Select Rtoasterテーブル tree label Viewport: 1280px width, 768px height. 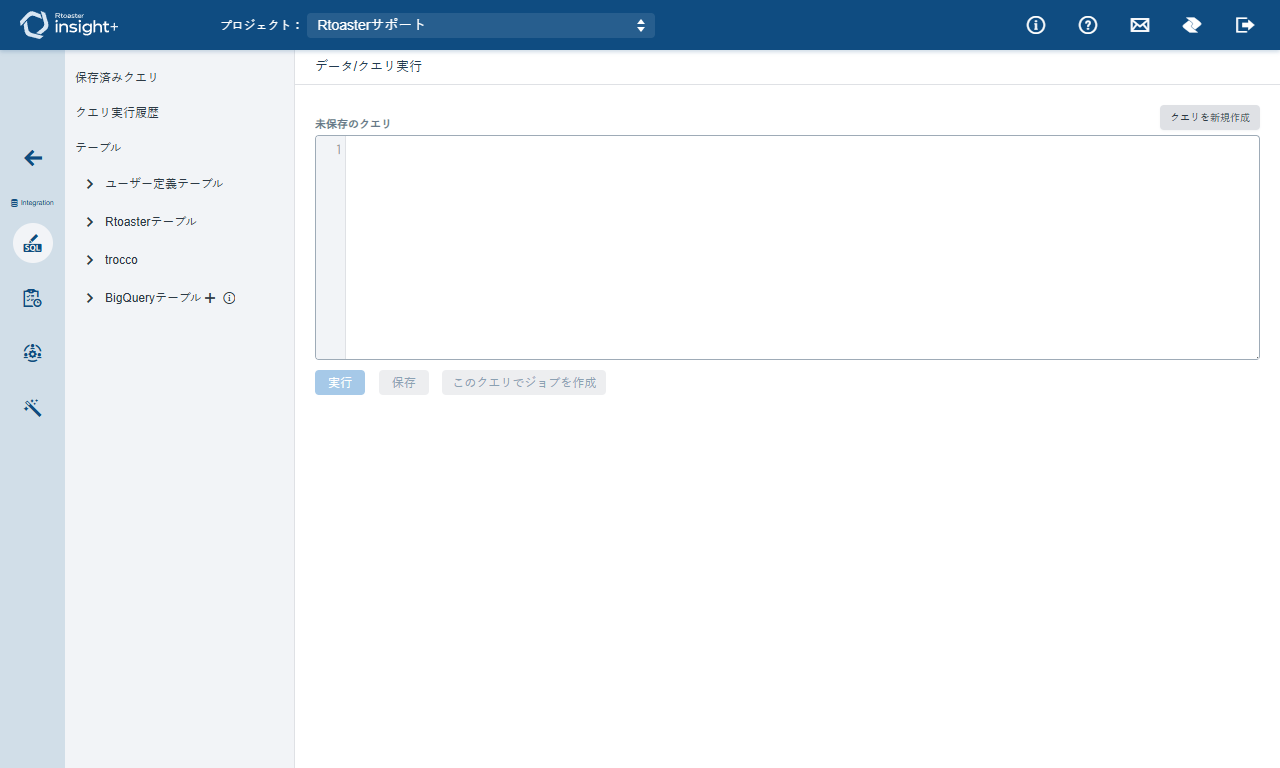click(x=150, y=222)
